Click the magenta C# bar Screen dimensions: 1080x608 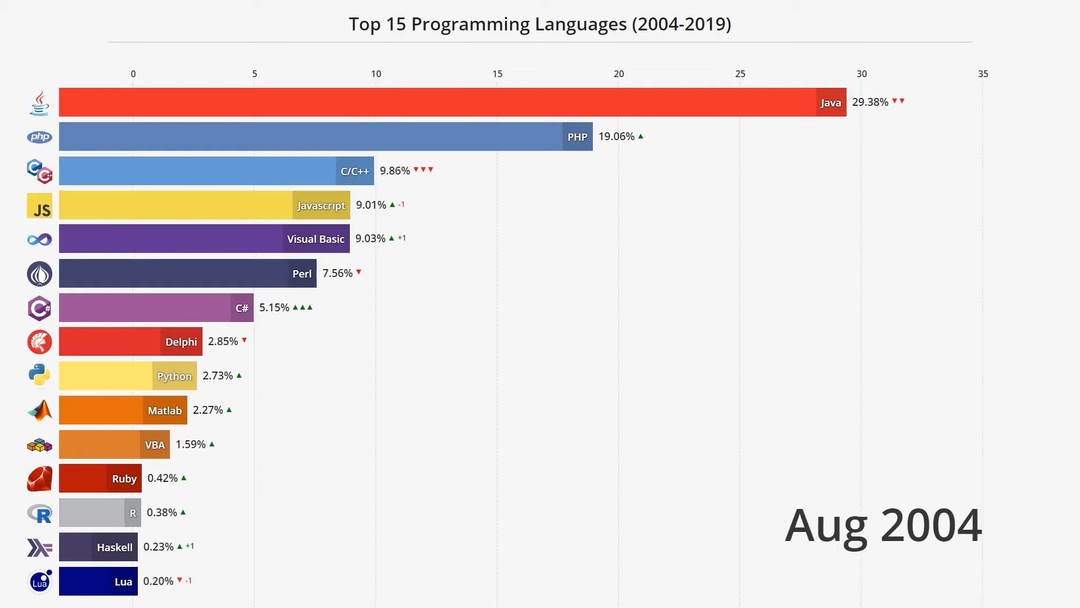(x=156, y=308)
